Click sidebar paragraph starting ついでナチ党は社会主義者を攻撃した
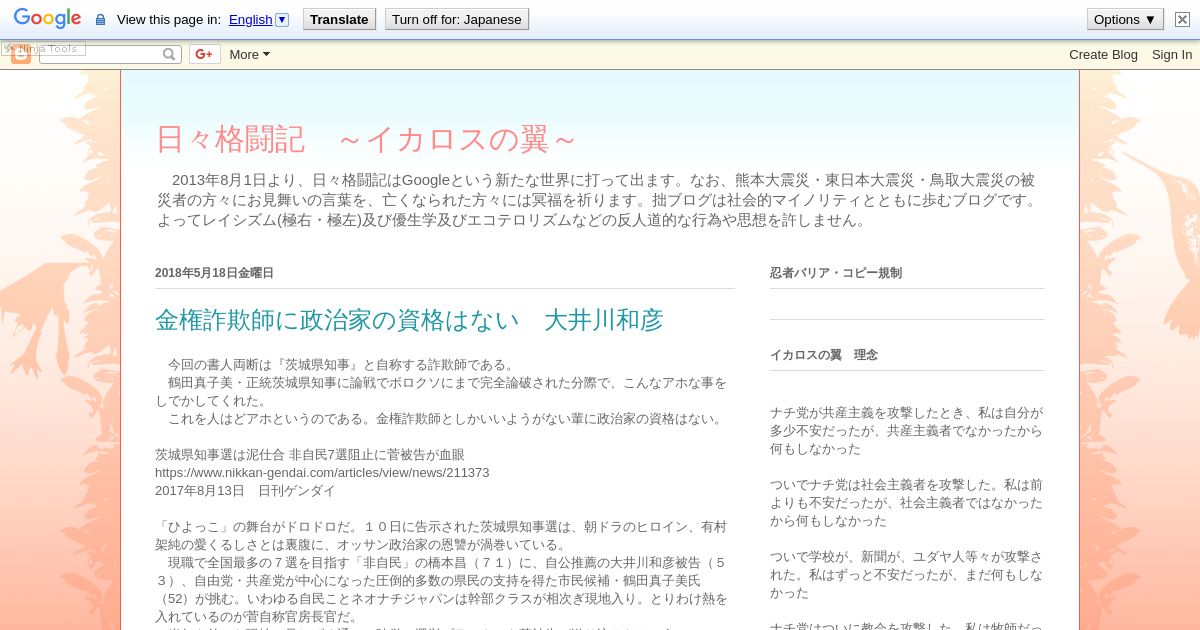This screenshot has height=630, width=1200. pyautogui.click(x=906, y=502)
